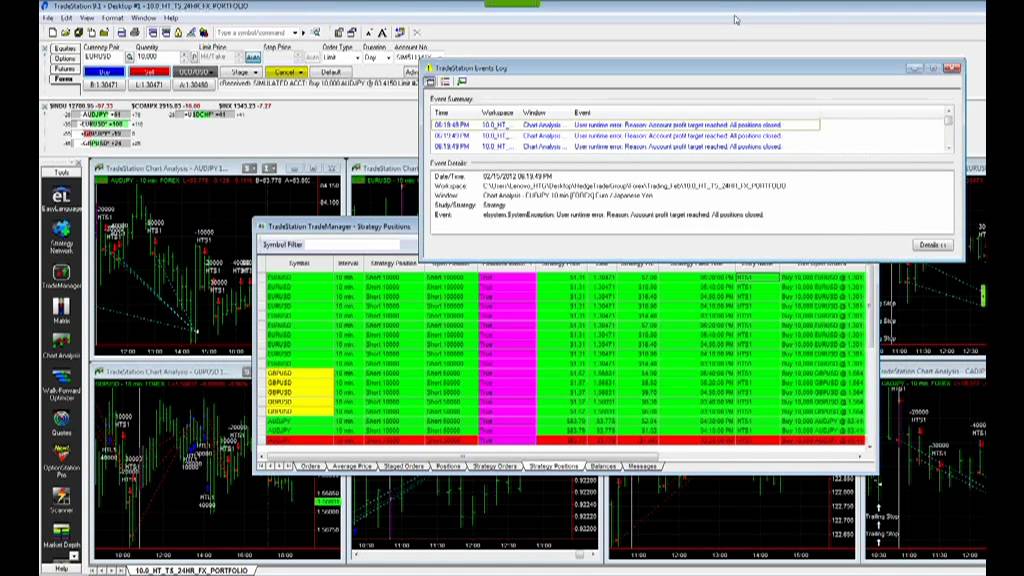Open the Edit menu
Screen dimensions: 1024x576
[x=67, y=18]
